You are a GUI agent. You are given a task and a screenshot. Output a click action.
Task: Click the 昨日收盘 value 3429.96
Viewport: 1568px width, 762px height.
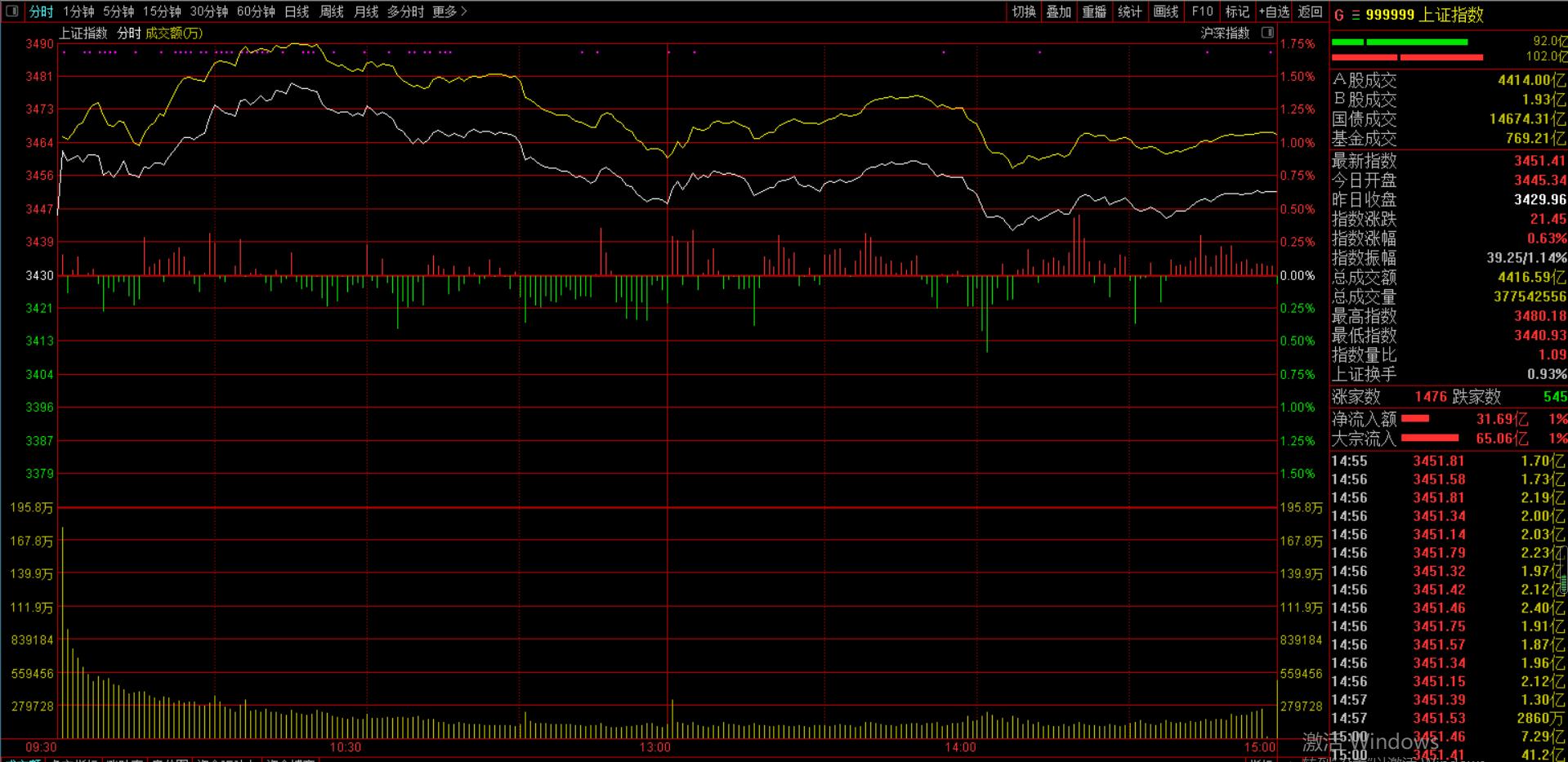coord(1539,200)
